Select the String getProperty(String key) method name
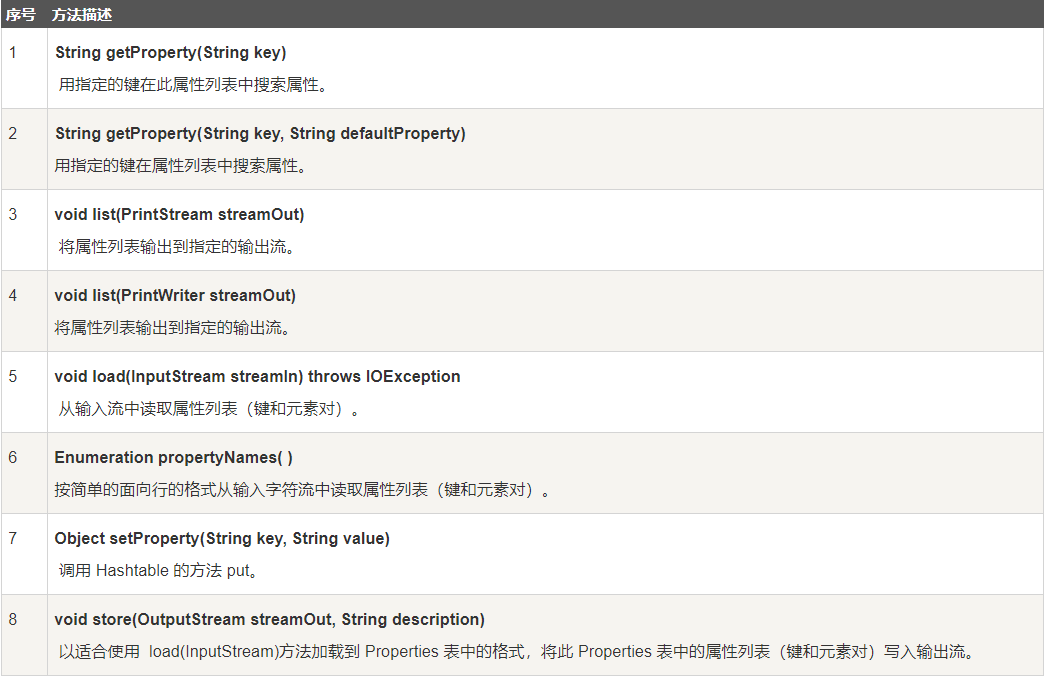The width and height of the screenshot is (1044, 676). pos(170,53)
